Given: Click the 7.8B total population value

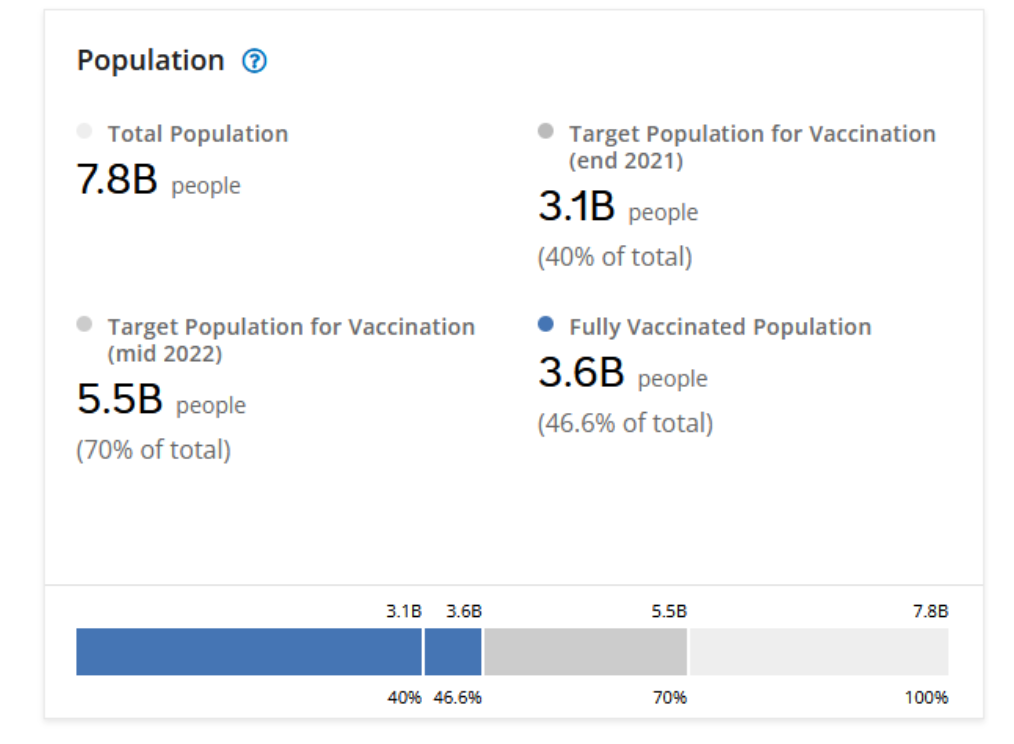Looking at the screenshot, I should [x=117, y=180].
